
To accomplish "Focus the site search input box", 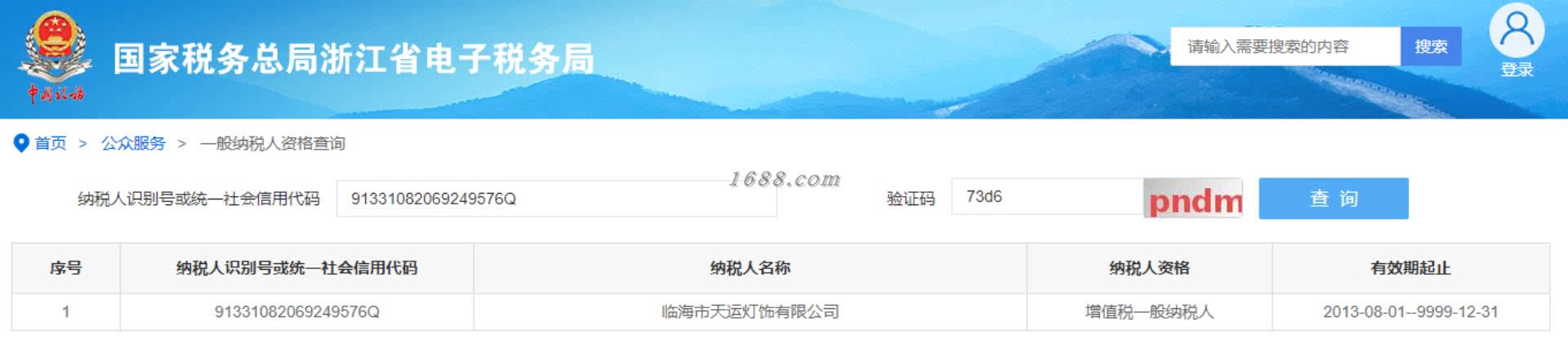I will pos(1285,47).
